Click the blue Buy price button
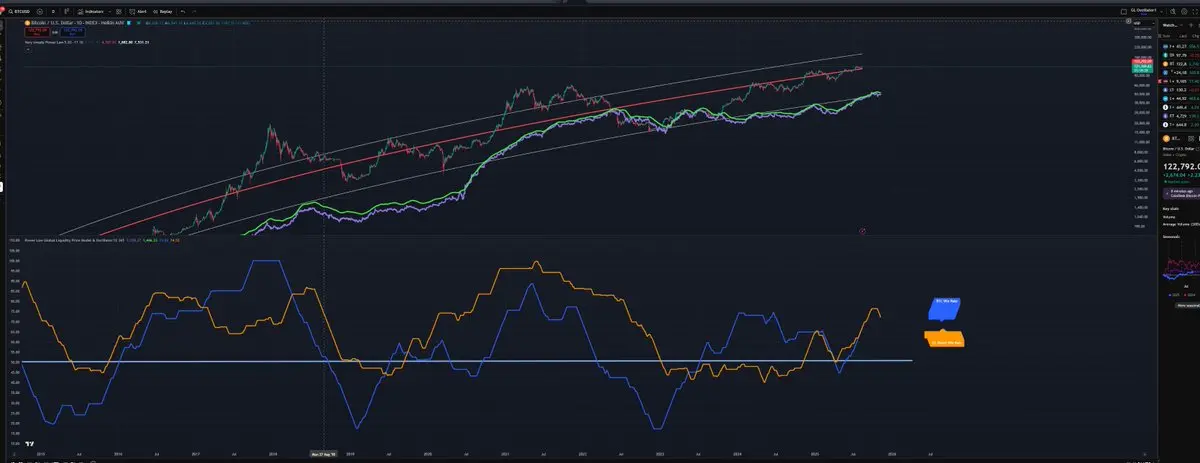The width and height of the screenshot is (1200, 463). tap(73, 32)
